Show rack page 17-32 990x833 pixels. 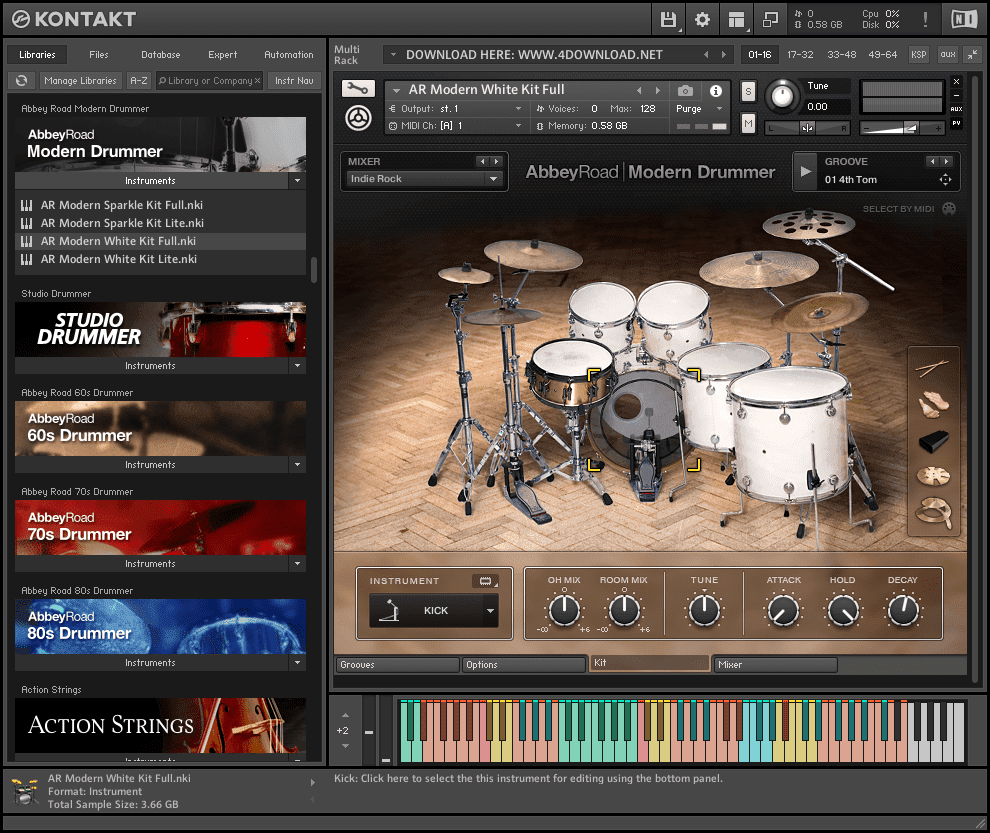(800, 54)
